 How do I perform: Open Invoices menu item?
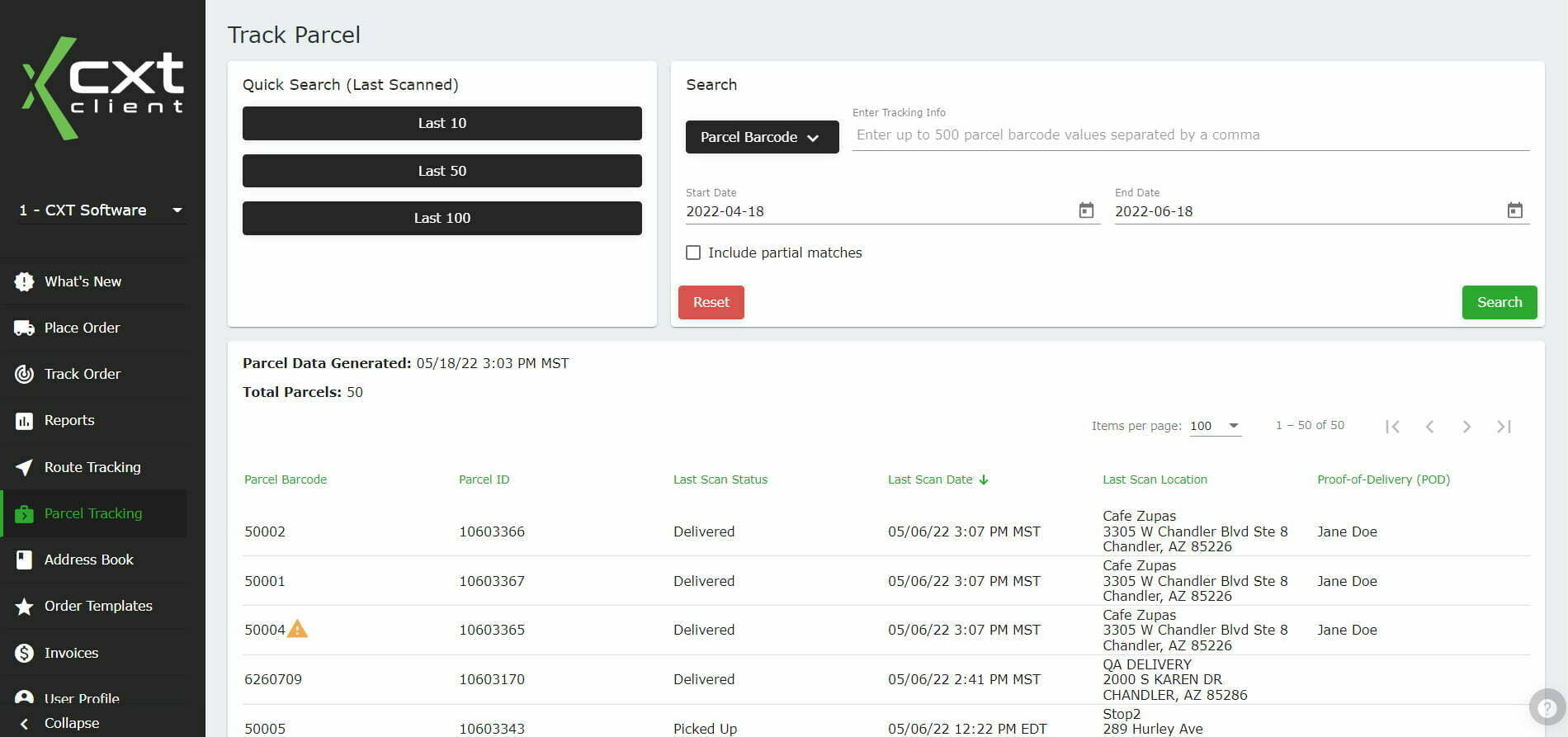[x=95, y=653]
